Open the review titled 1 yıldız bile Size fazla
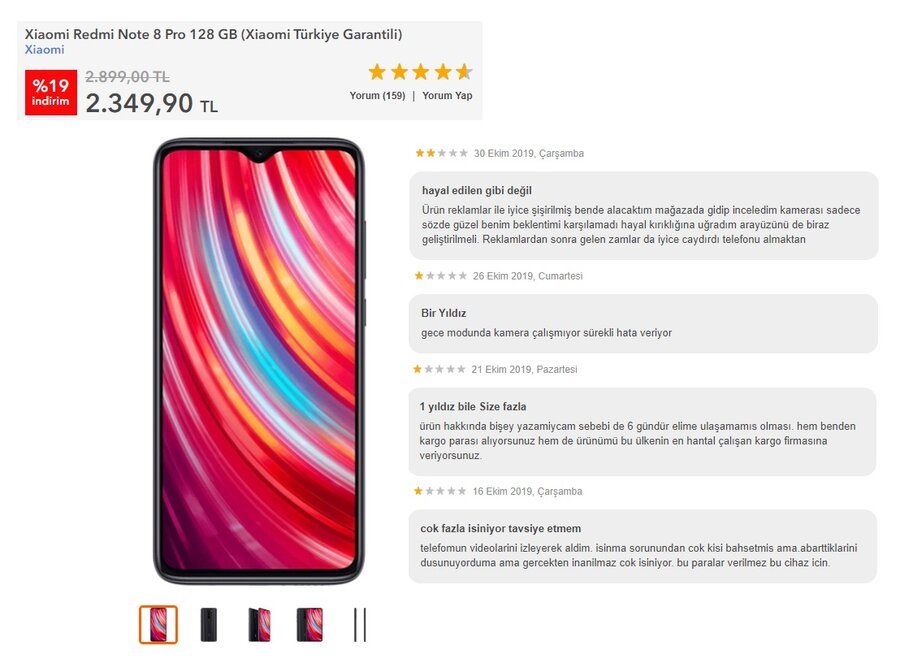The width and height of the screenshot is (900, 663). 642,432
